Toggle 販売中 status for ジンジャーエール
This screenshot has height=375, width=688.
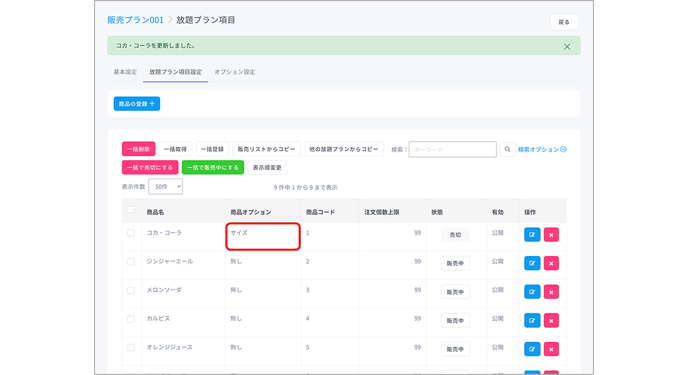[455, 263]
